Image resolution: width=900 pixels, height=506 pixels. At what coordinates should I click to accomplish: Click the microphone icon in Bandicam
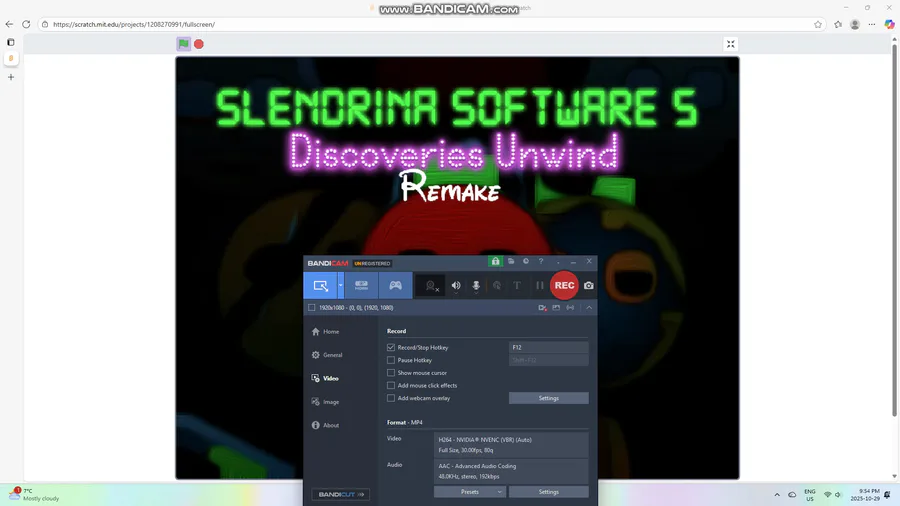pyautogui.click(x=476, y=286)
